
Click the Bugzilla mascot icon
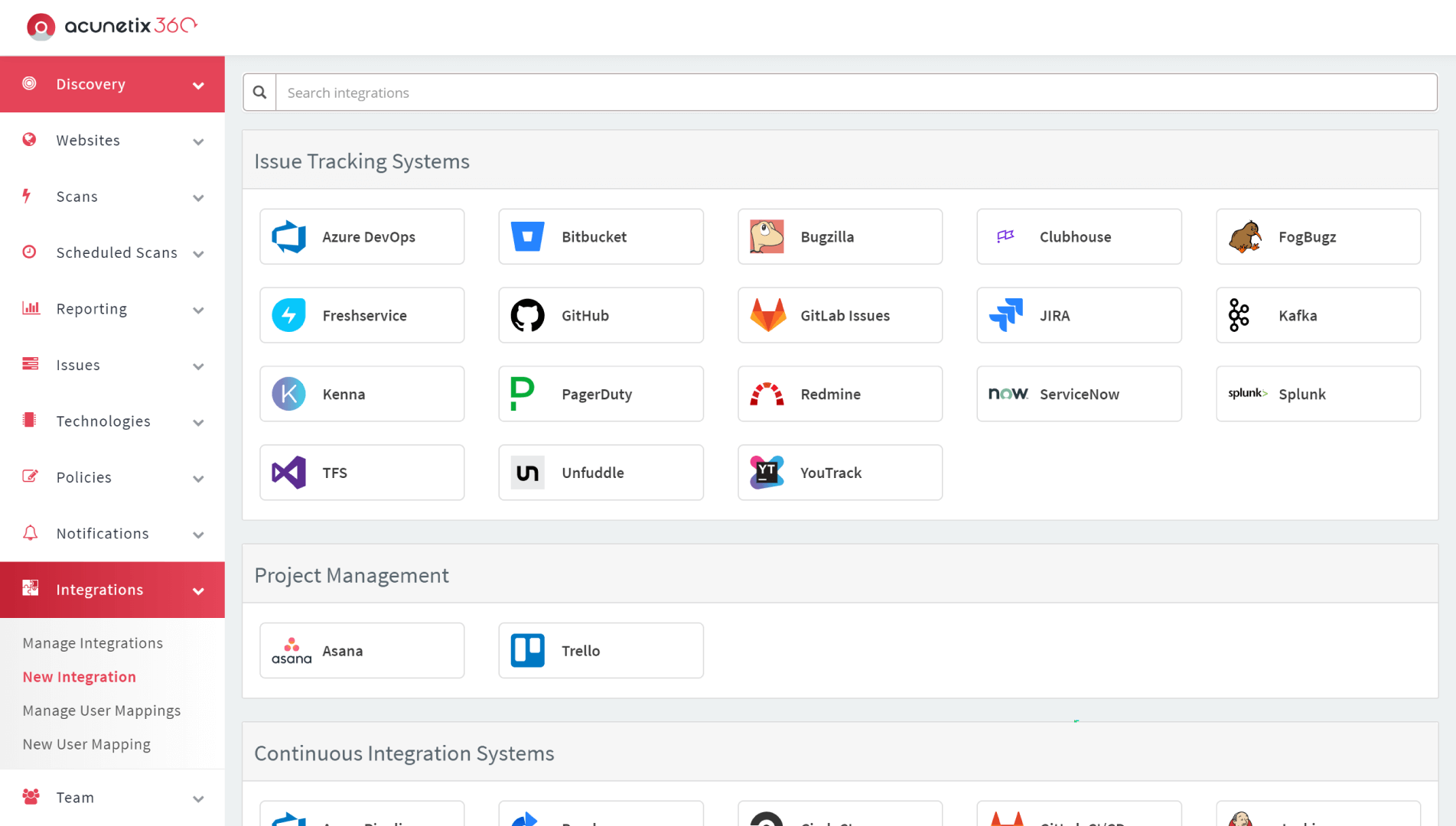[767, 237]
